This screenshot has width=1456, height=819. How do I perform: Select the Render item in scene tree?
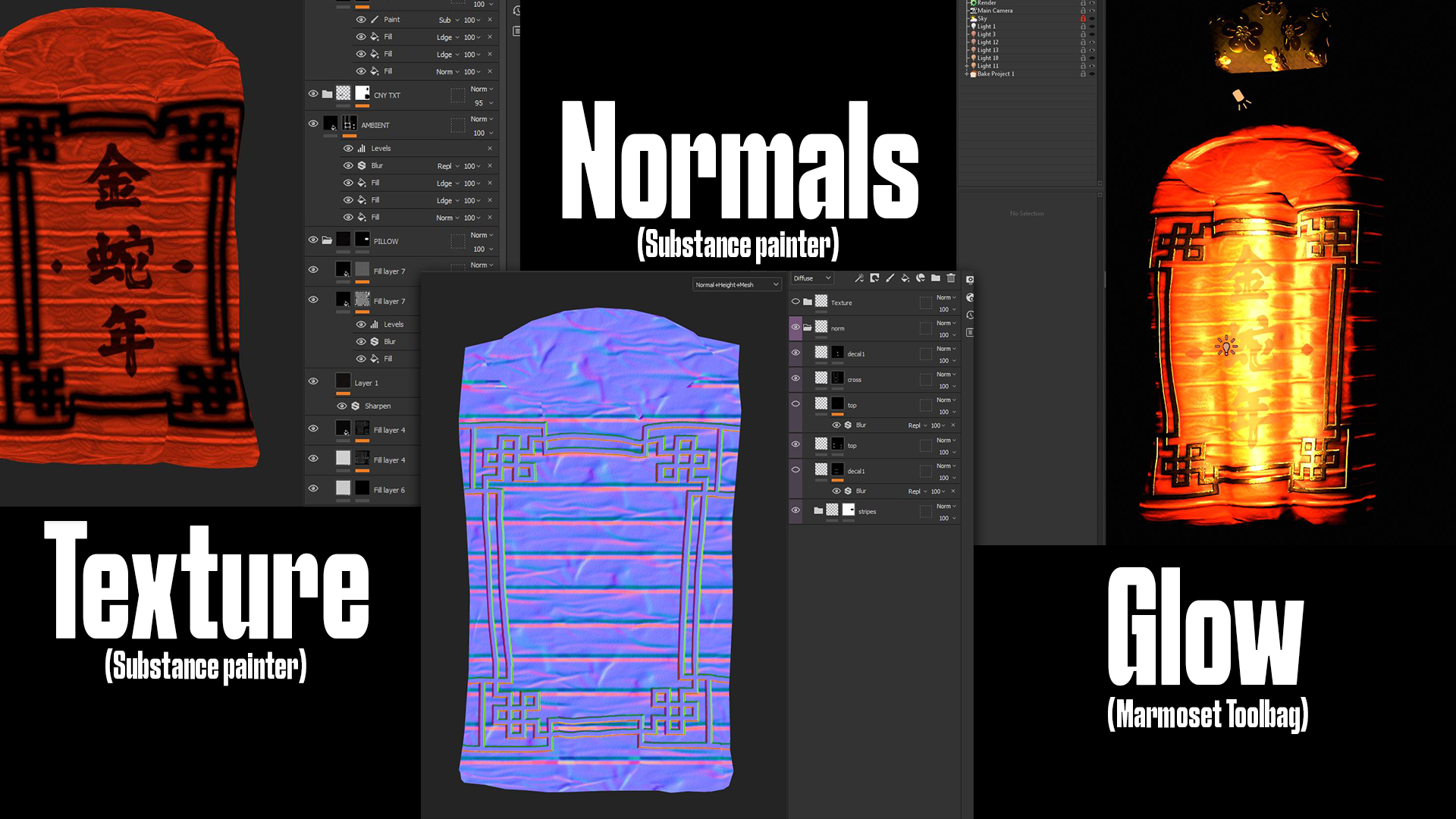point(987,3)
